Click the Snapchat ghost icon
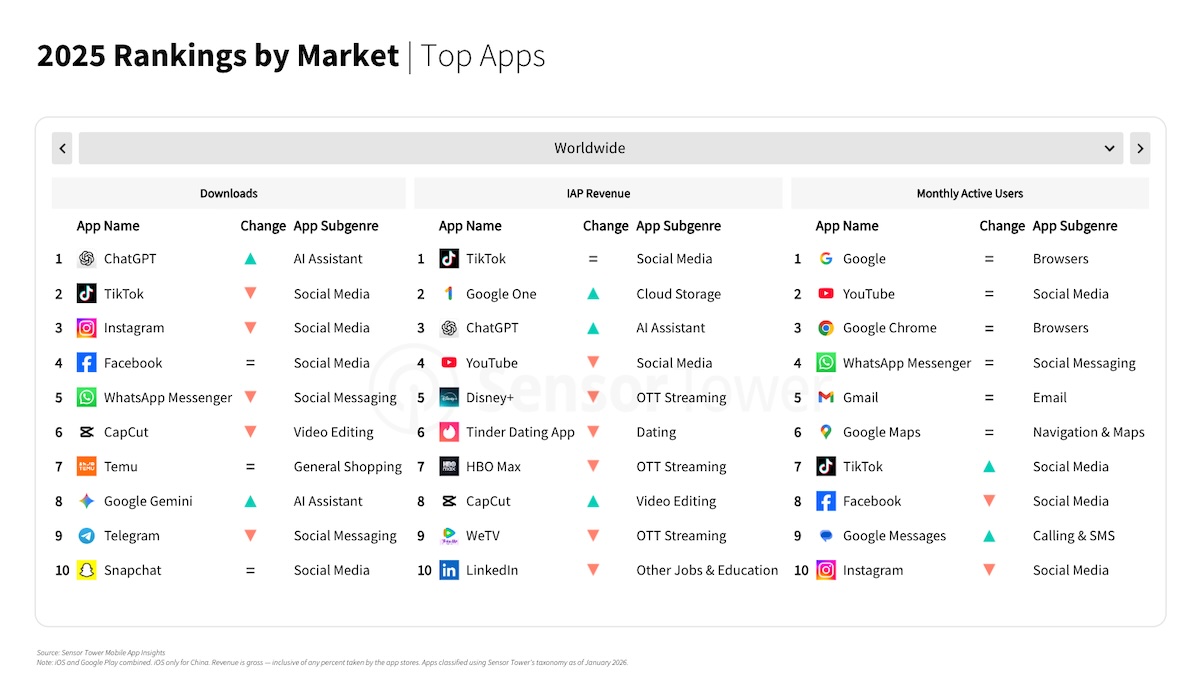Image resolution: width=1200 pixels, height=692 pixels. click(x=87, y=570)
